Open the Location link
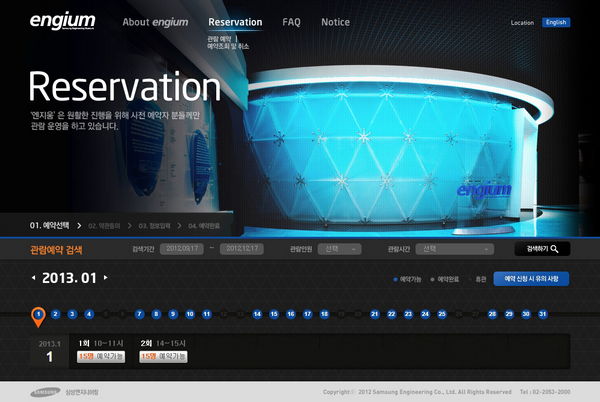 tap(522, 23)
